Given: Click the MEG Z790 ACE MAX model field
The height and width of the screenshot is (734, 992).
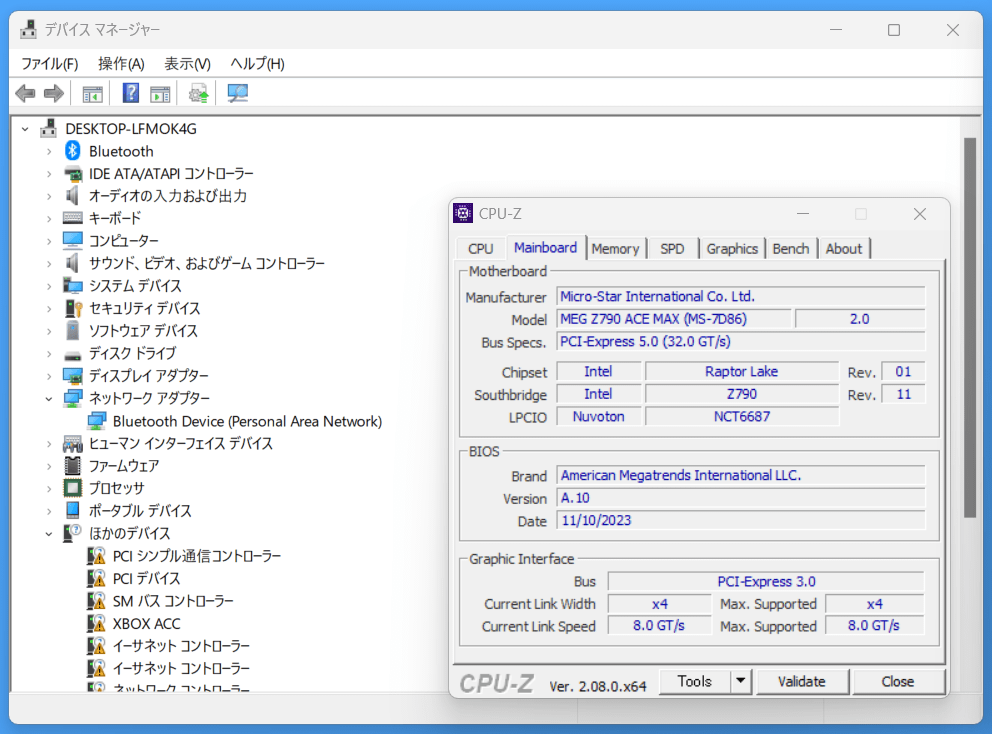Looking at the screenshot, I should pos(674,319).
